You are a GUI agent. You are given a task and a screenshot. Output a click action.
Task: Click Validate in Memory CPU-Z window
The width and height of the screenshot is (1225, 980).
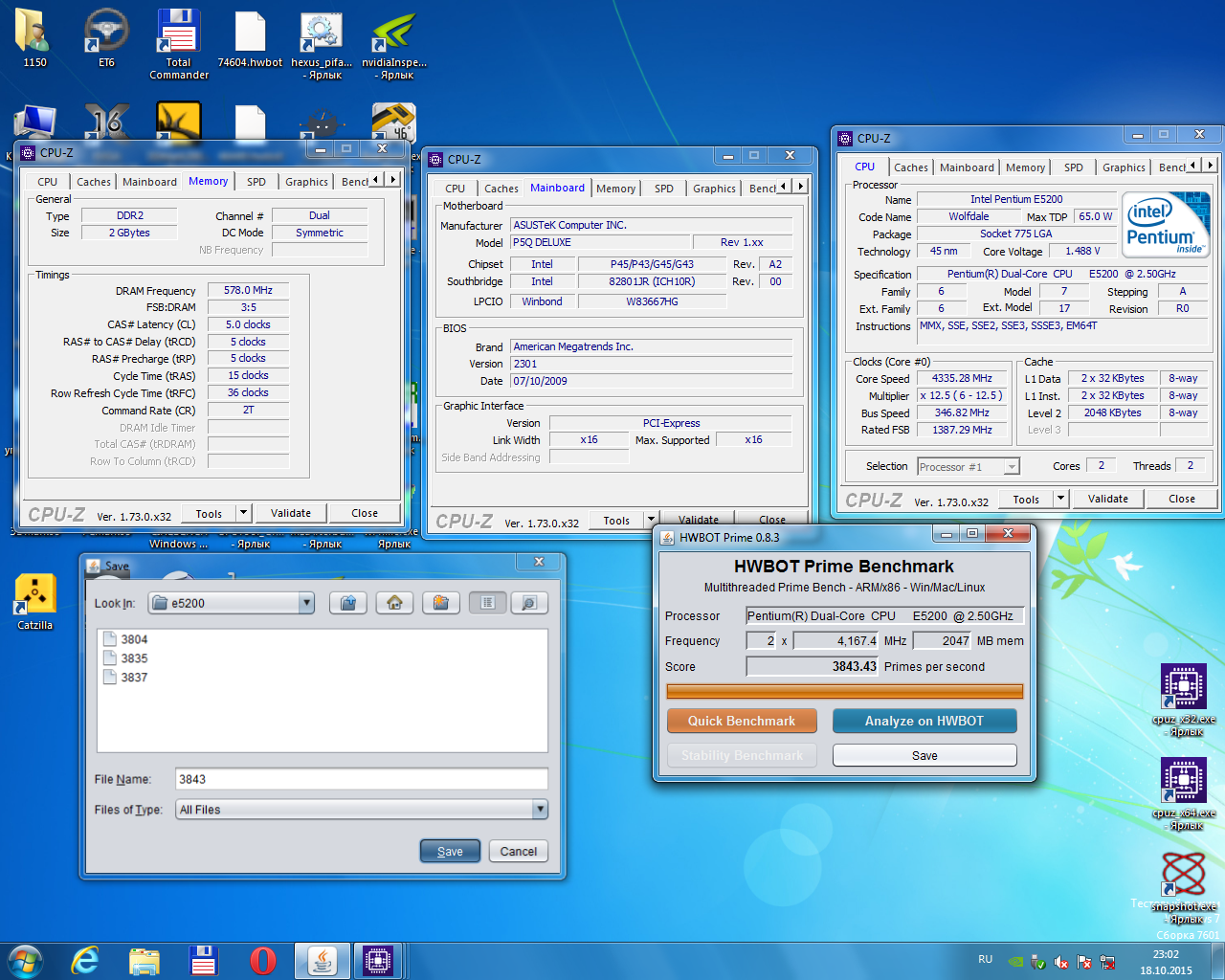[291, 513]
